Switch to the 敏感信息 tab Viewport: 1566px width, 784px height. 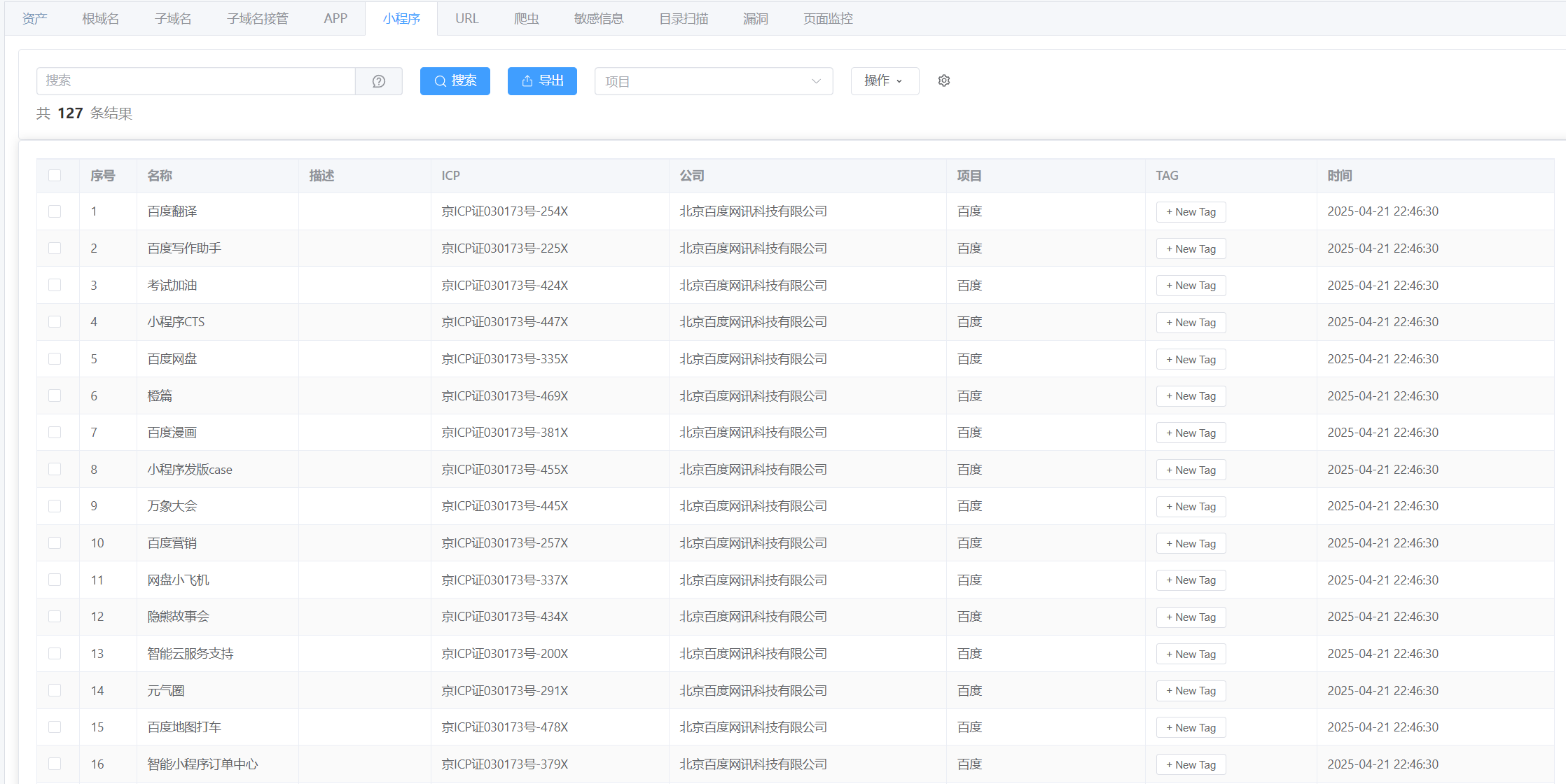599,19
